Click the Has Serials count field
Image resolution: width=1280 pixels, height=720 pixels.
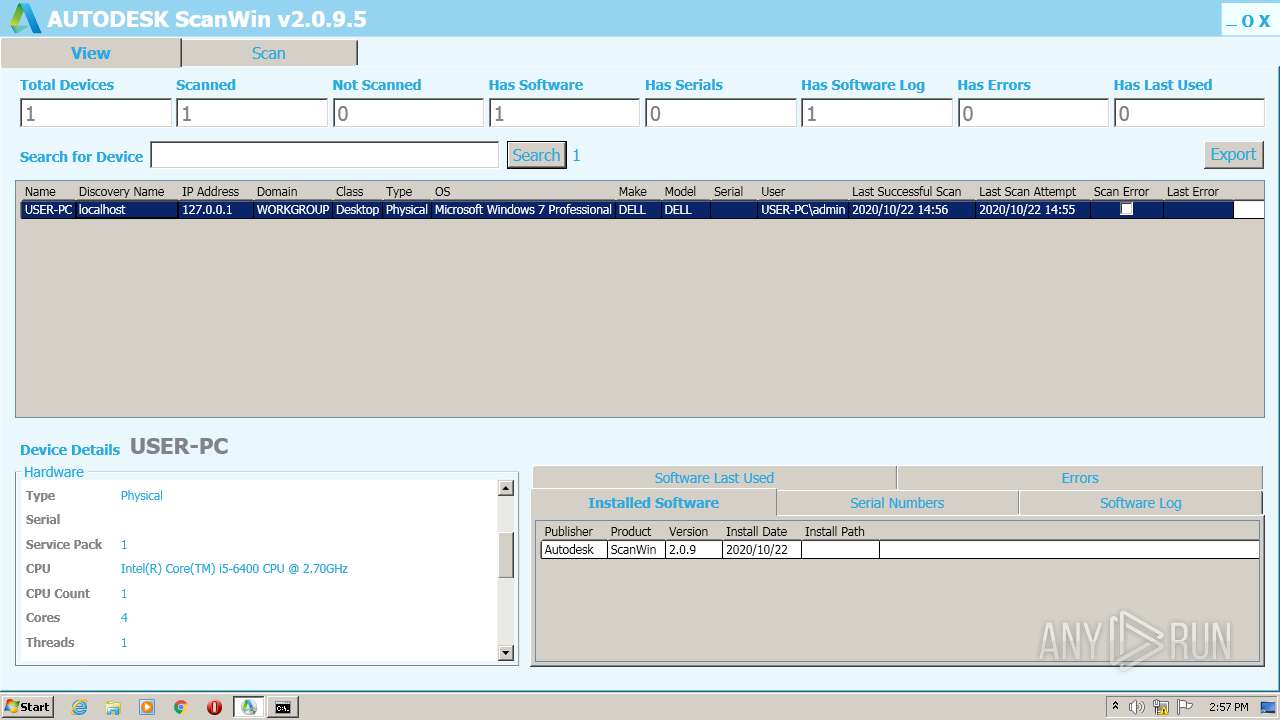coord(720,113)
